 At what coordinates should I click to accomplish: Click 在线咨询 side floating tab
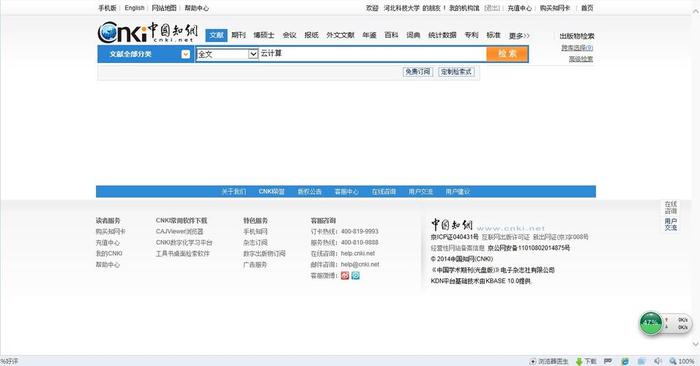pos(671,208)
